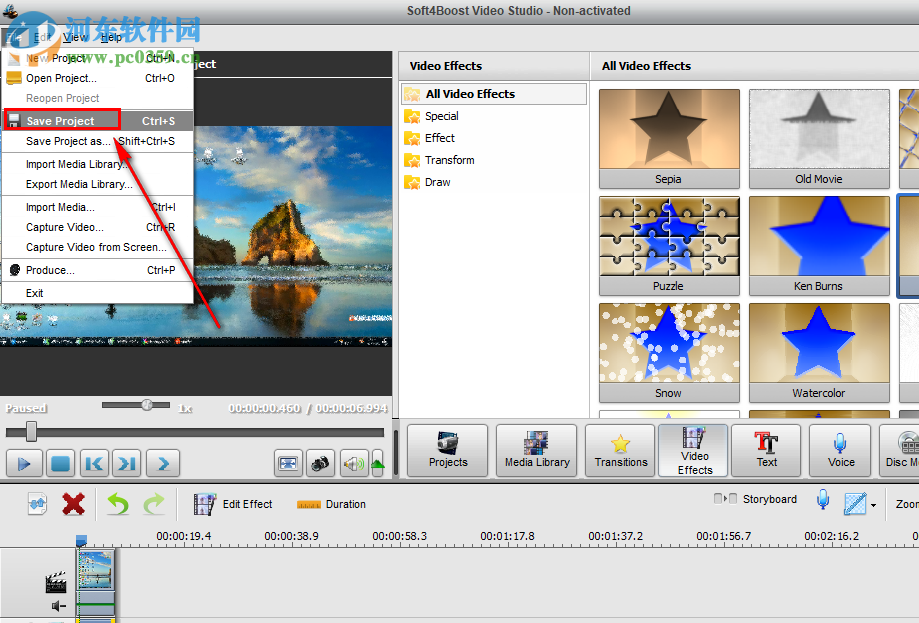Take a snapshot with the camera icon
The image size is (919, 623).
320,463
